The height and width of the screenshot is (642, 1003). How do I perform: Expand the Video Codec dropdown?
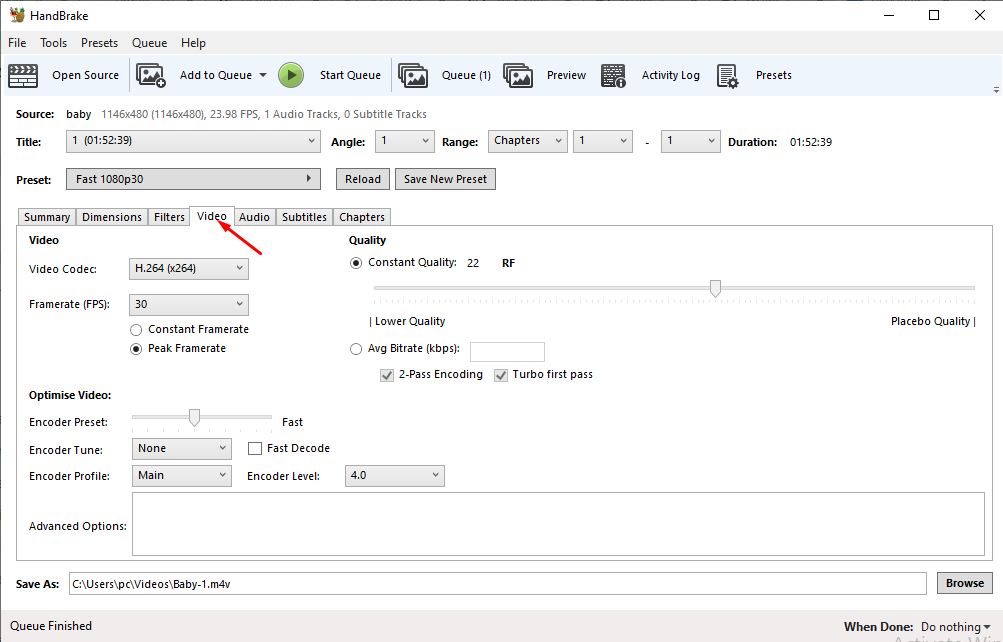tap(189, 268)
